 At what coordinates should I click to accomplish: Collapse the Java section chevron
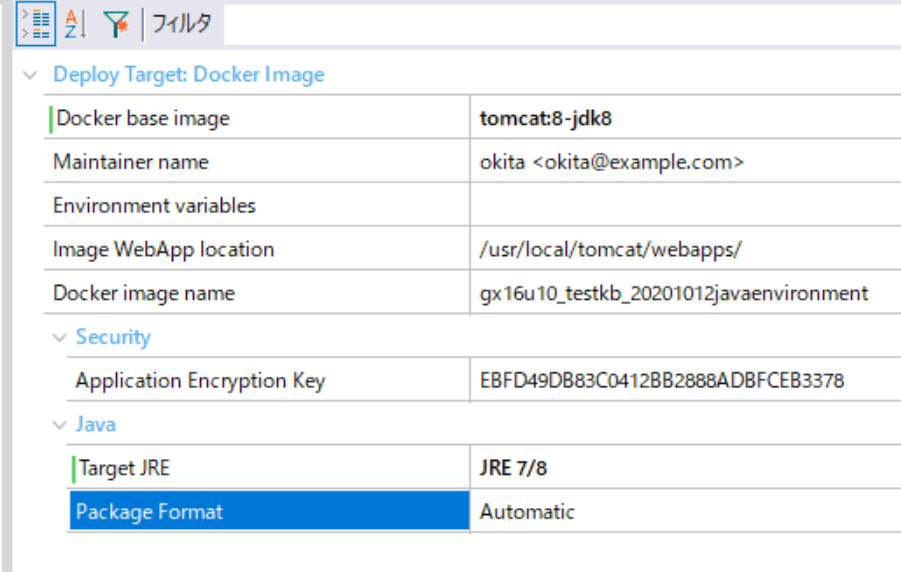tap(60, 425)
